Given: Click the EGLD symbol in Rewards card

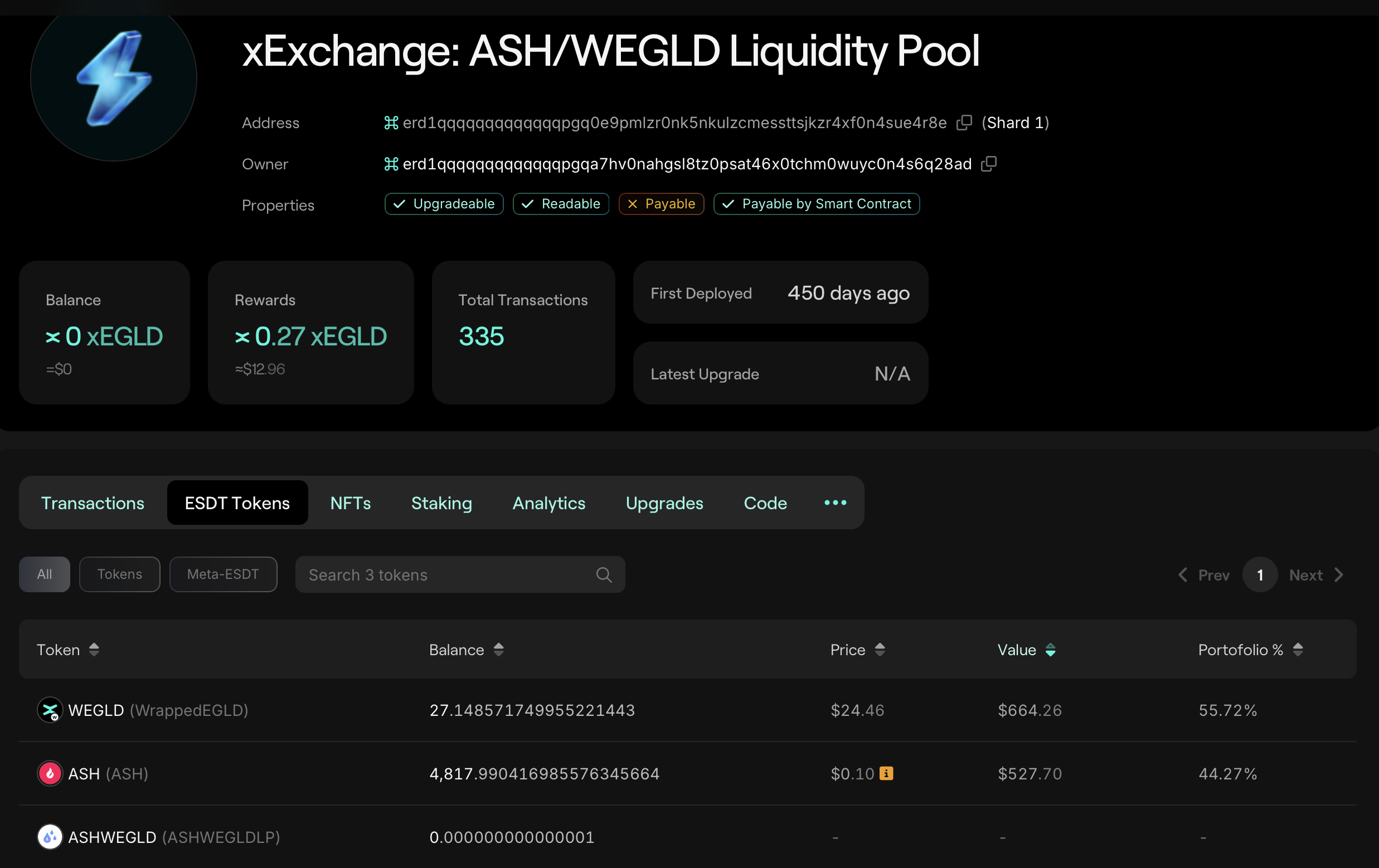Looking at the screenshot, I should 242,337.
